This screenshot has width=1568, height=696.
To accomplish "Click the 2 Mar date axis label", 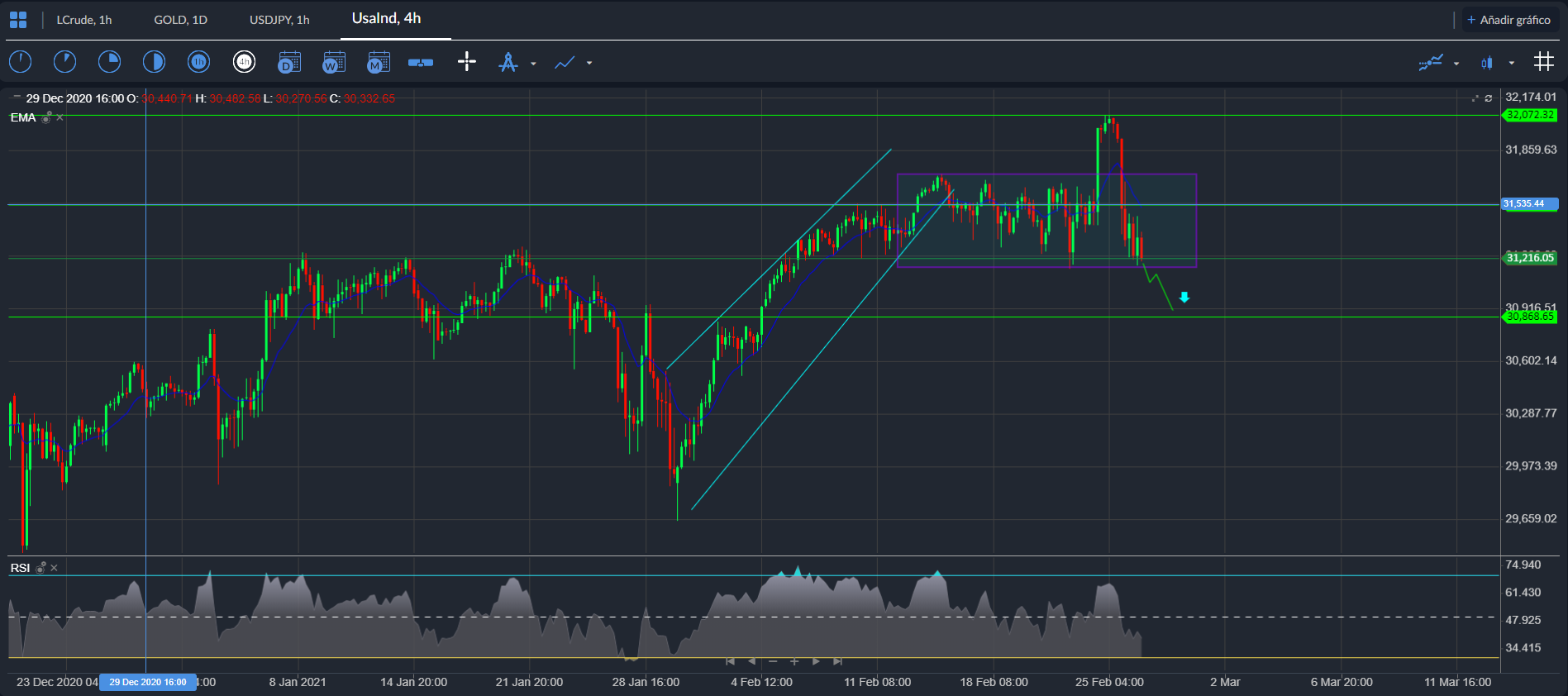I will click(x=1225, y=682).
